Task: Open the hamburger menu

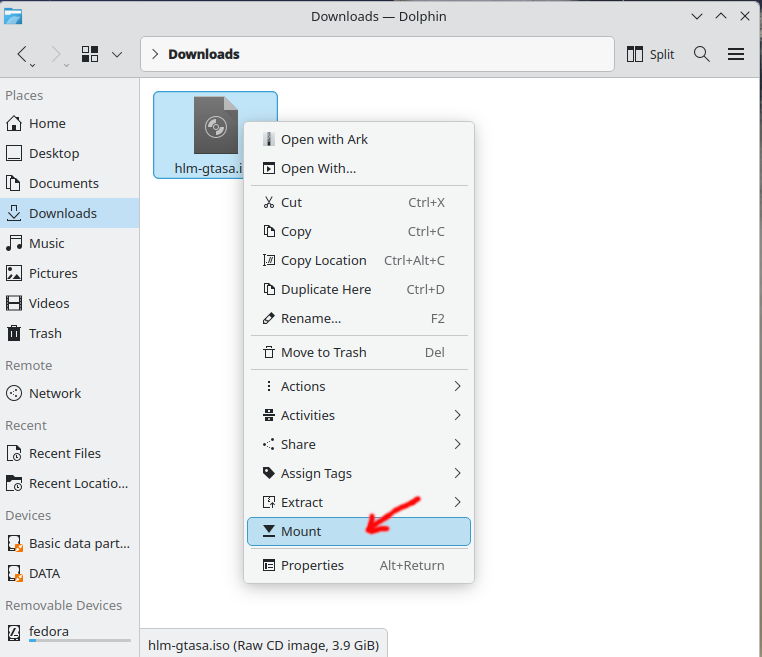Action: (736, 54)
